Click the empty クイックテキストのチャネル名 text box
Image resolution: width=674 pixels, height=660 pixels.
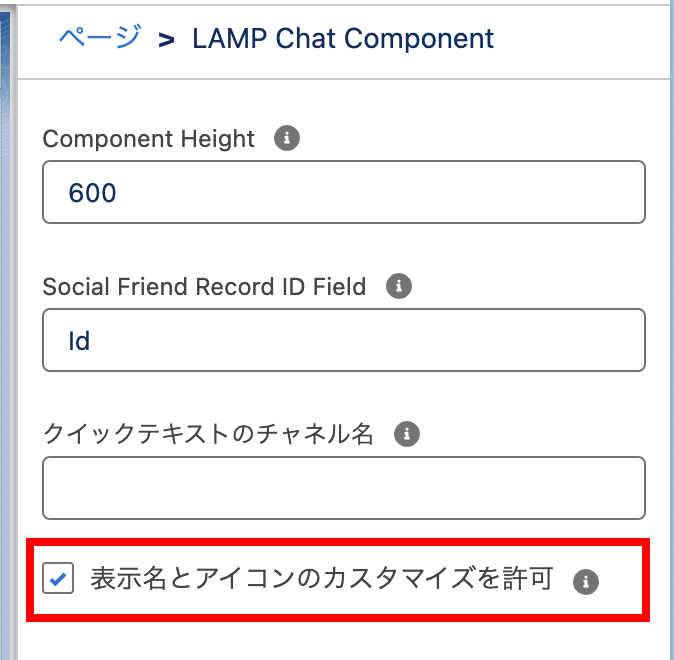click(x=343, y=488)
